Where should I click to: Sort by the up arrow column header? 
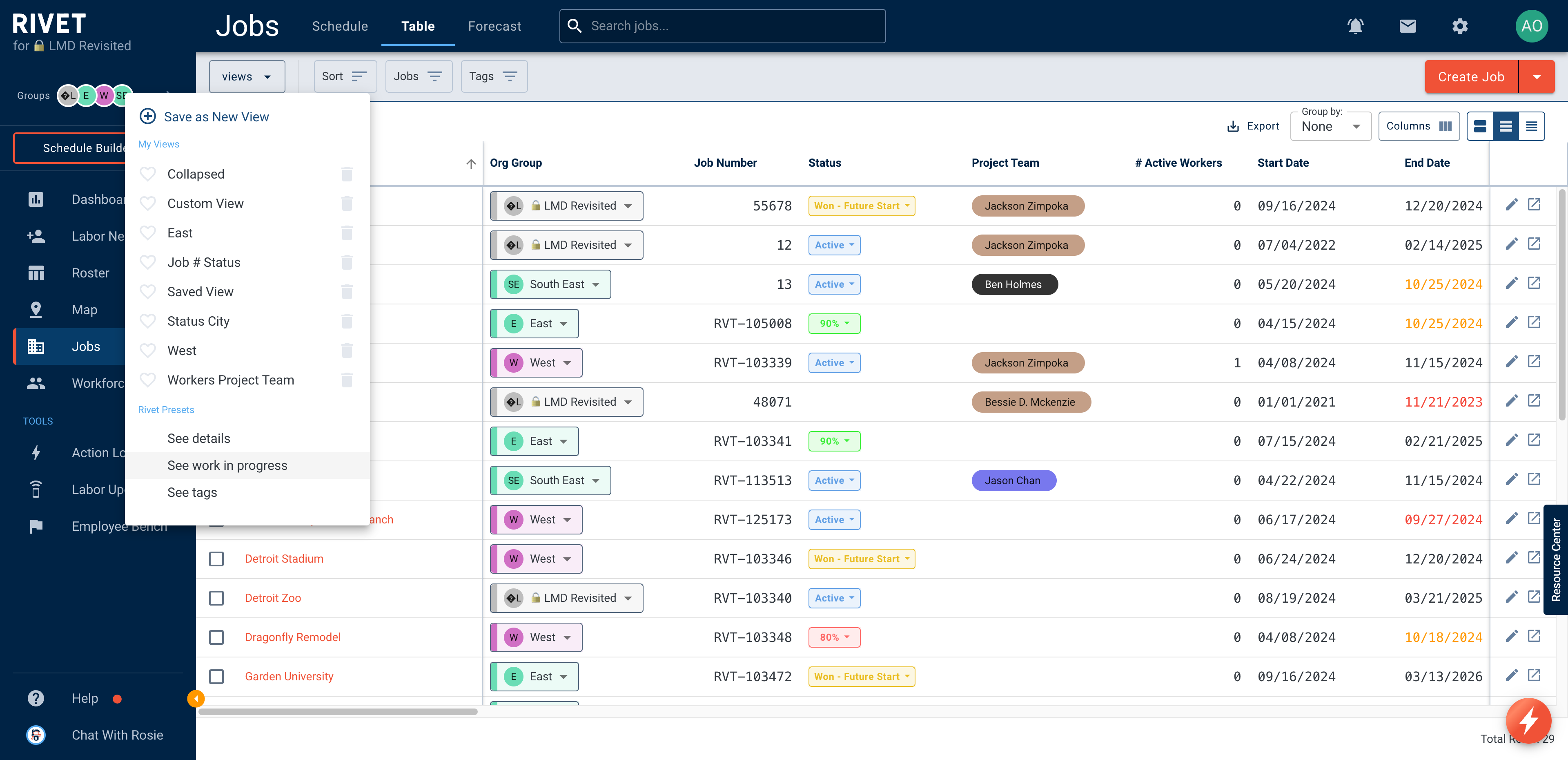click(470, 163)
